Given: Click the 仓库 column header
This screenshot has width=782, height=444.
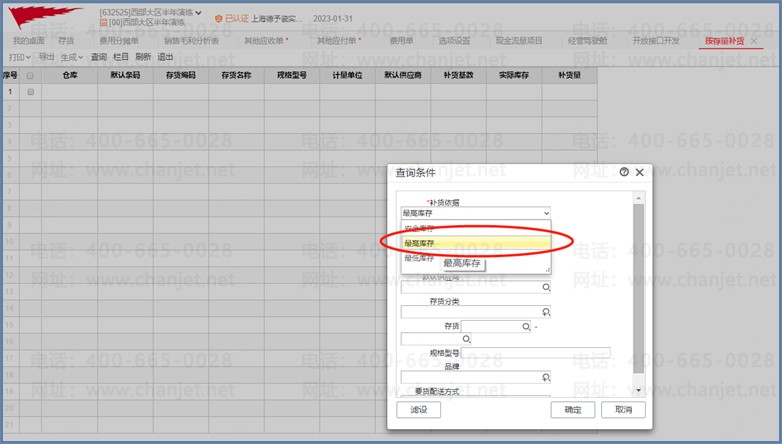Looking at the screenshot, I should 70,75.
